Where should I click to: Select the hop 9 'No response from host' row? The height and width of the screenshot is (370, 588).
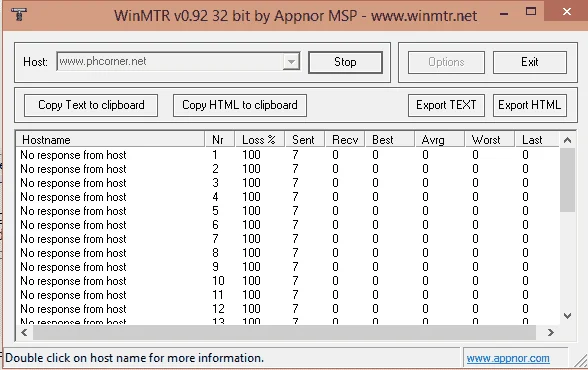pyautogui.click(x=288, y=267)
